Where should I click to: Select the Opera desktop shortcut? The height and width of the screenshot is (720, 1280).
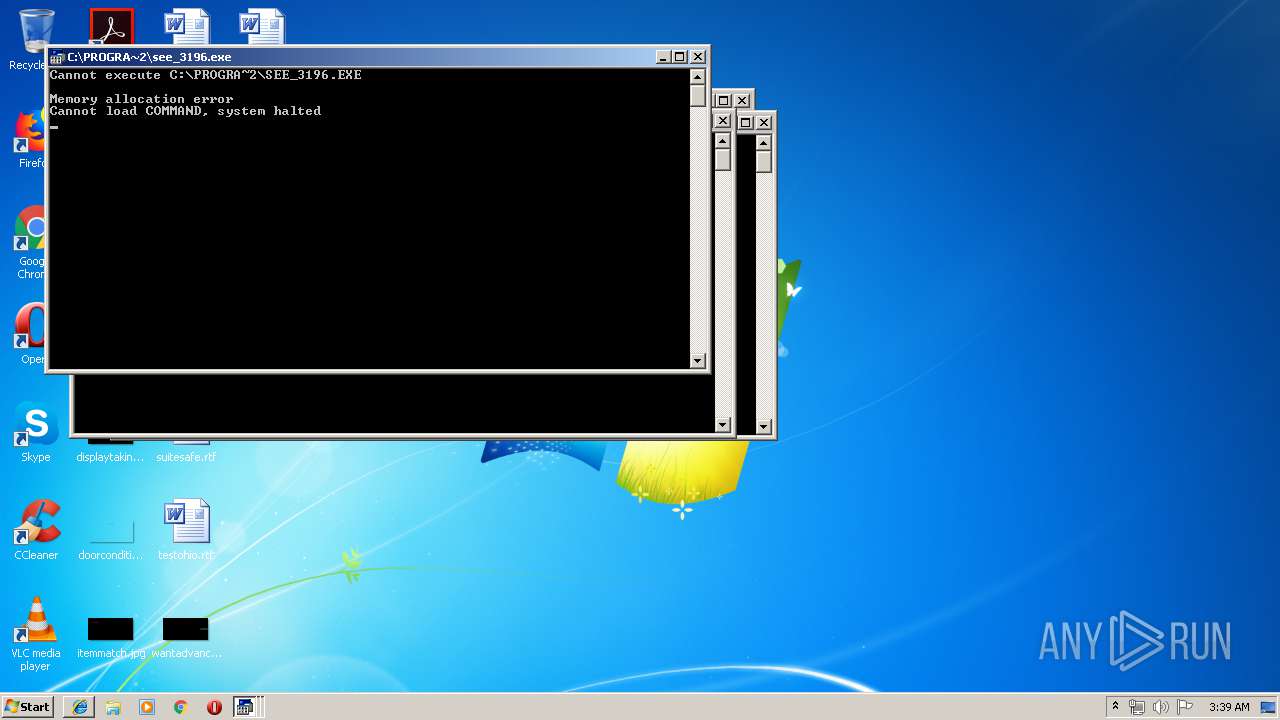click(x=30, y=335)
